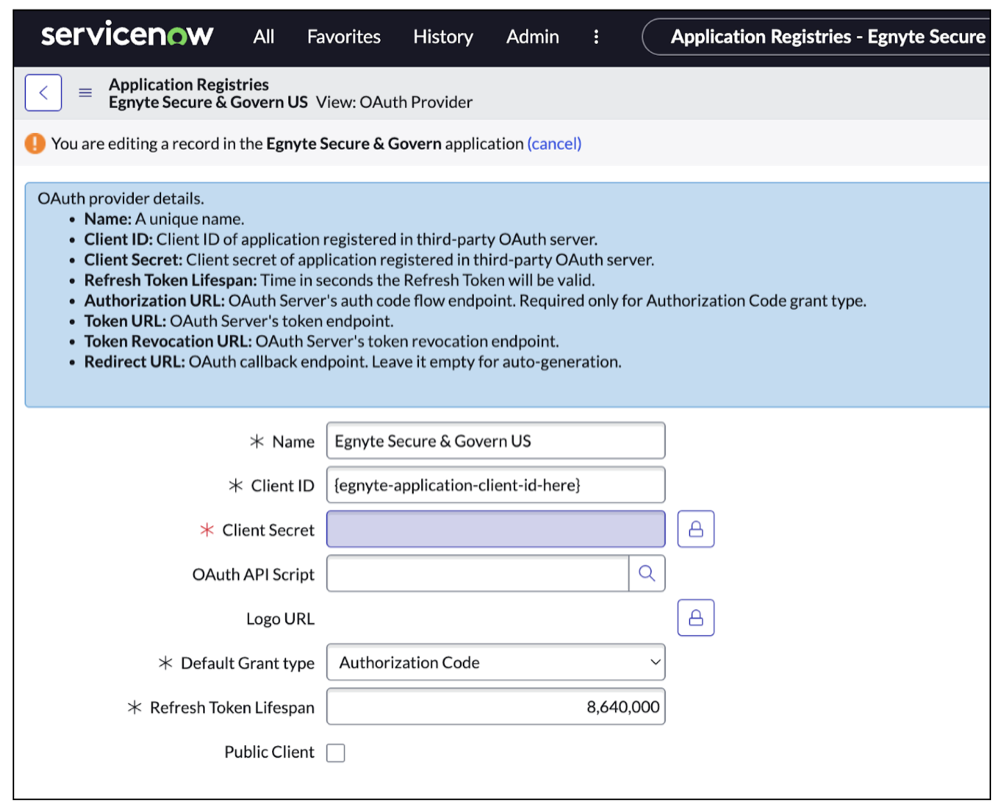Open the Admin menu
The height and width of the screenshot is (808, 999).
[x=532, y=36]
